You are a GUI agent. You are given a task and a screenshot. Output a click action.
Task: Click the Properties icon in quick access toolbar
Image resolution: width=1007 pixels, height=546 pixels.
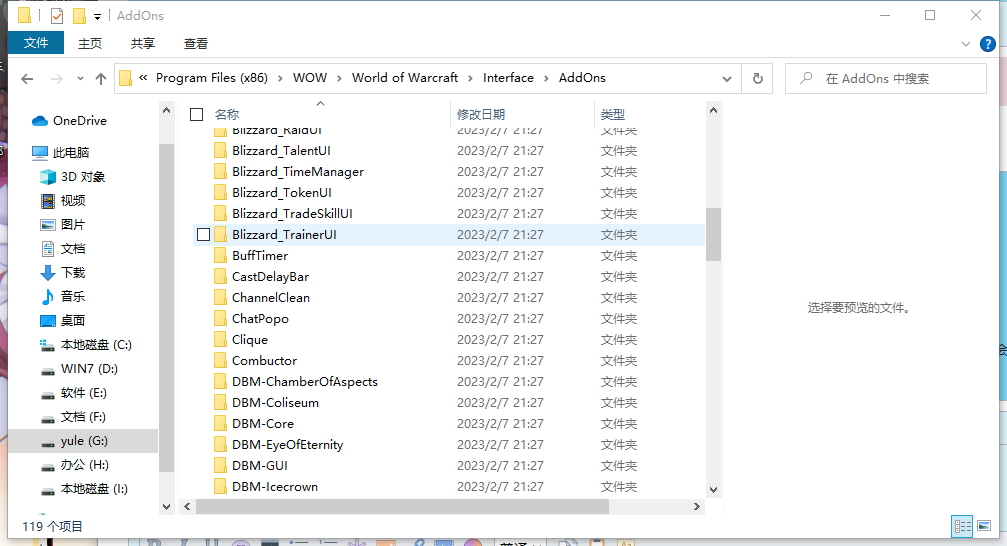point(57,16)
